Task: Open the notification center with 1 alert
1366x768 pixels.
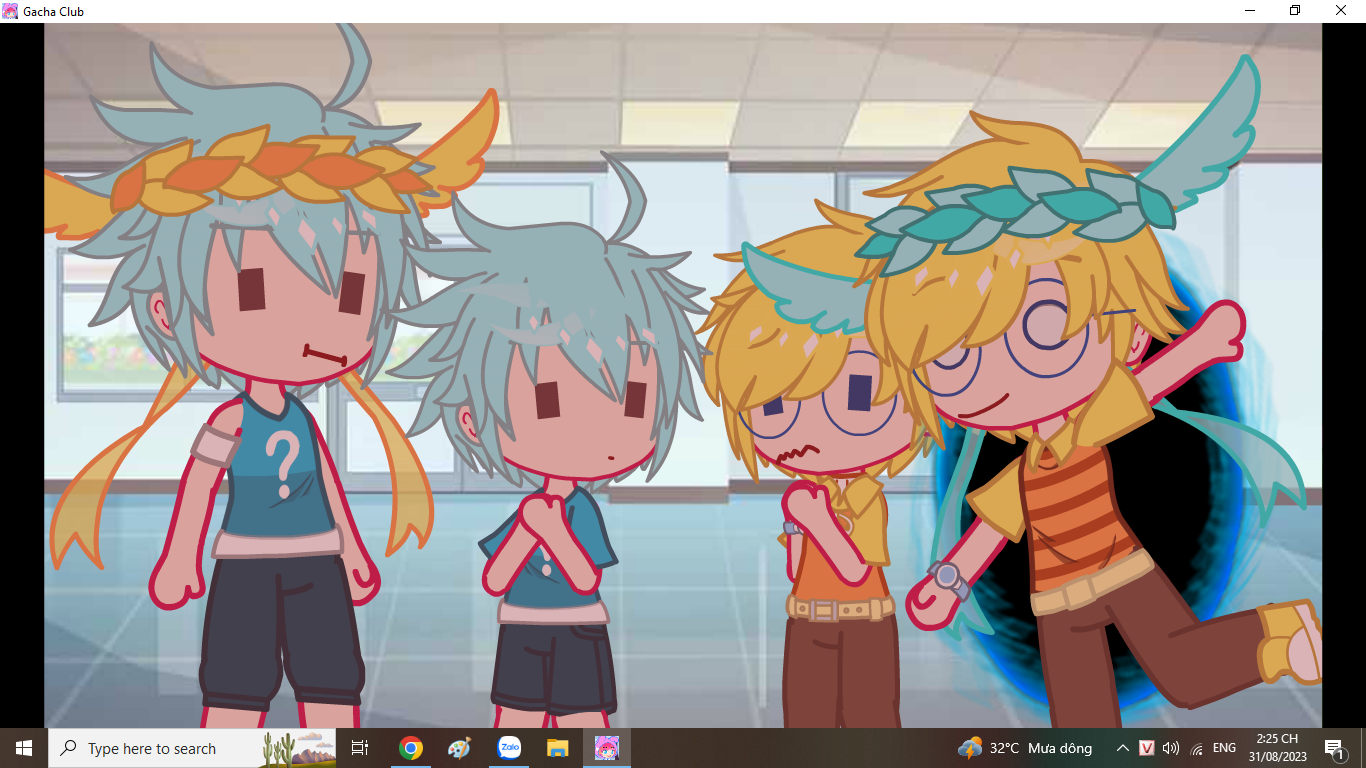Action: pos(1334,748)
